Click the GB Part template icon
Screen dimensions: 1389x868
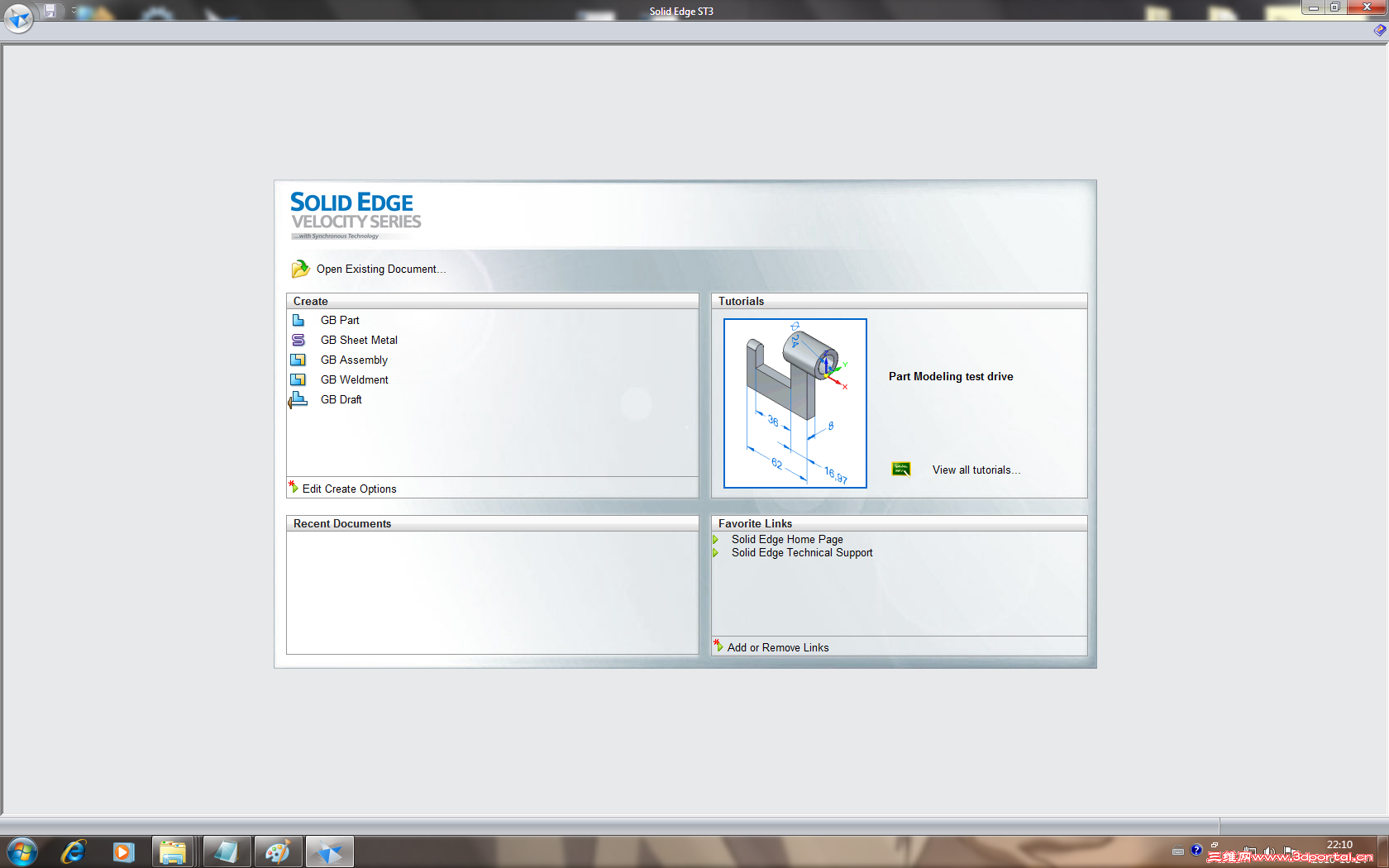(298, 321)
